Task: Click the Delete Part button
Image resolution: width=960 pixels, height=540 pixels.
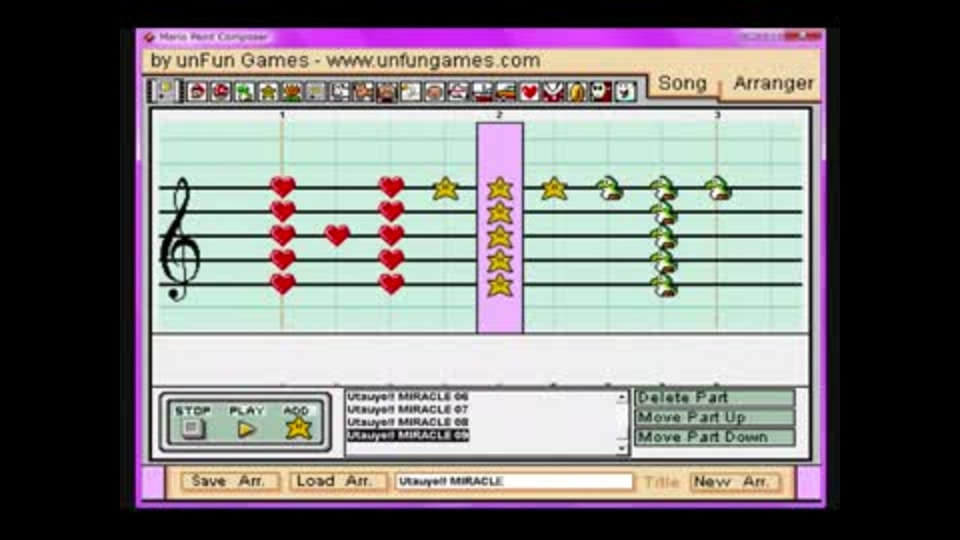Action: click(x=714, y=398)
